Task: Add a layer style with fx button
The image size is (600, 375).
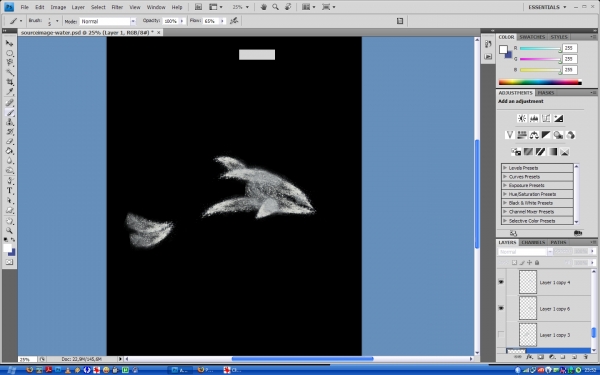Action: pos(529,357)
